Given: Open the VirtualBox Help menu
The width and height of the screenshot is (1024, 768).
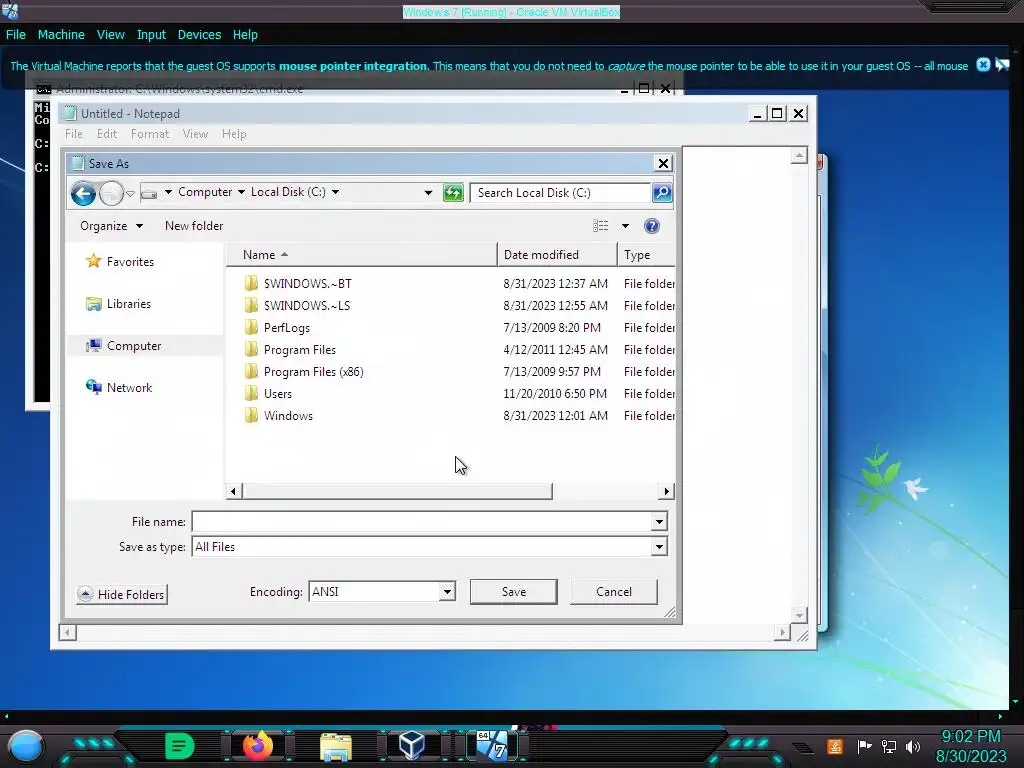Looking at the screenshot, I should tap(245, 35).
